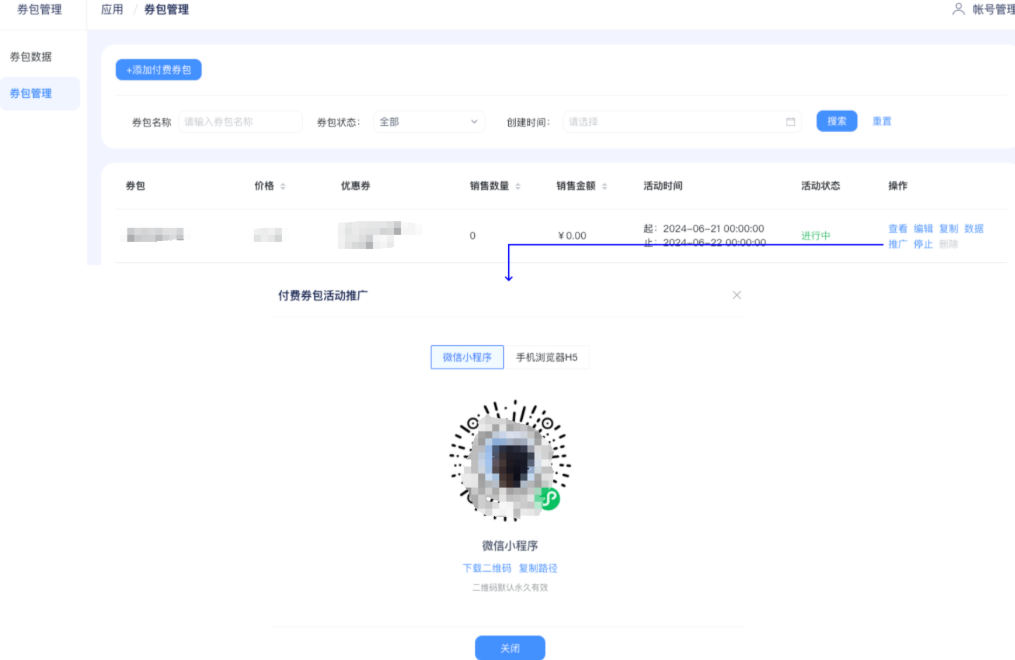
Task: Sort by 价格 column sort icon
Action: point(283,187)
